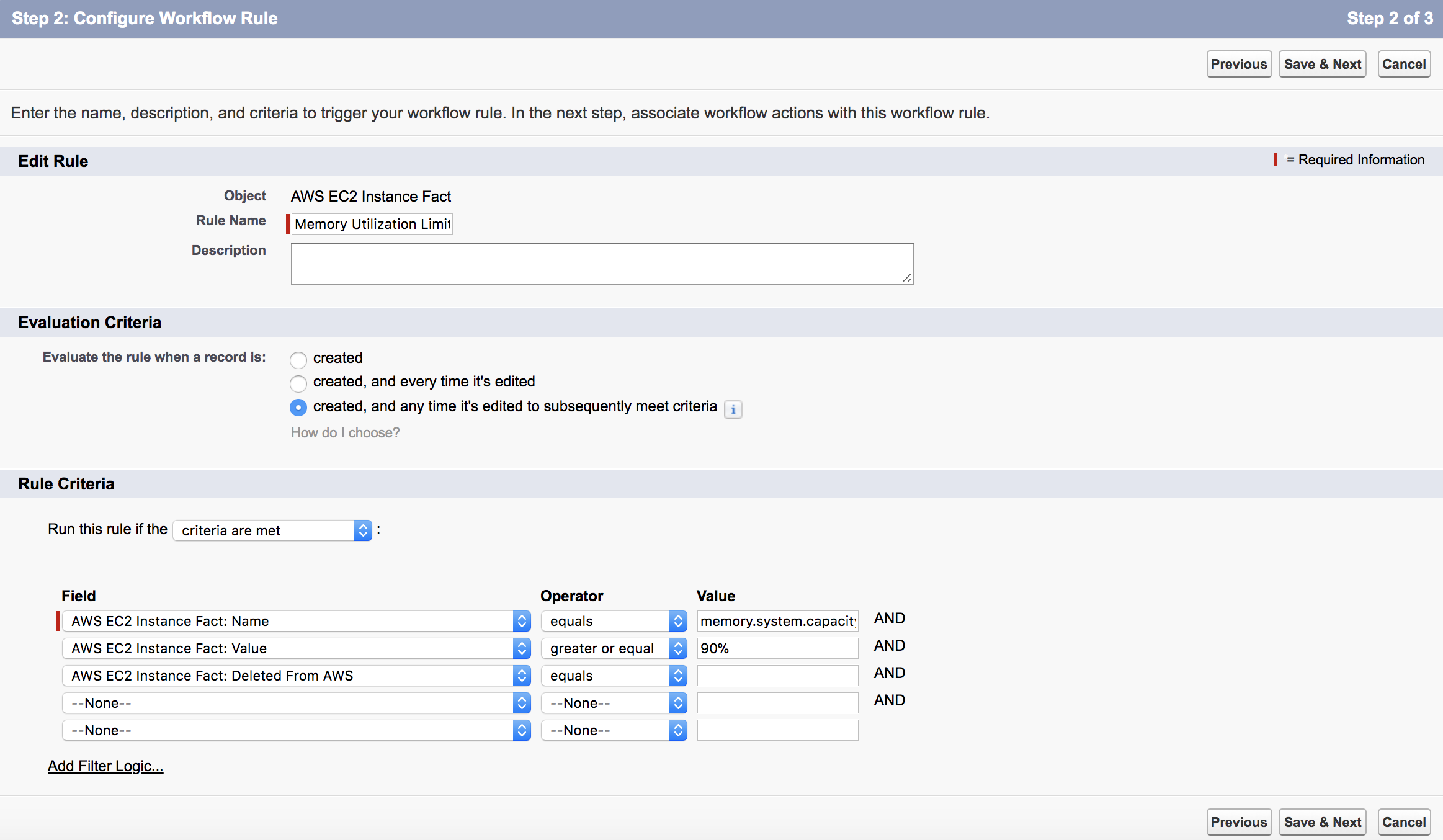Click the empty value field for Deleted From AWS
1443x840 pixels.
pyautogui.click(x=777, y=676)
